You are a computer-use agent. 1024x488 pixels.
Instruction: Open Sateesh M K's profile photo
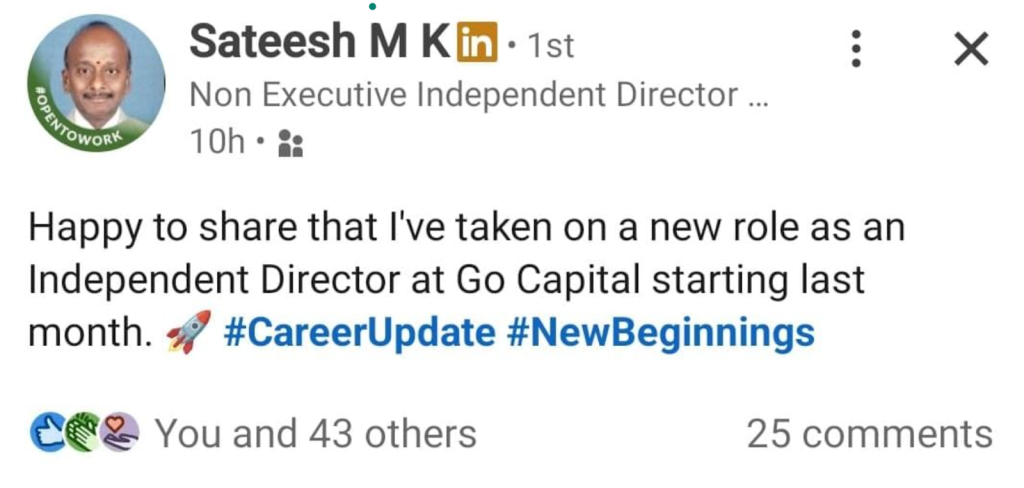[98, 78]
